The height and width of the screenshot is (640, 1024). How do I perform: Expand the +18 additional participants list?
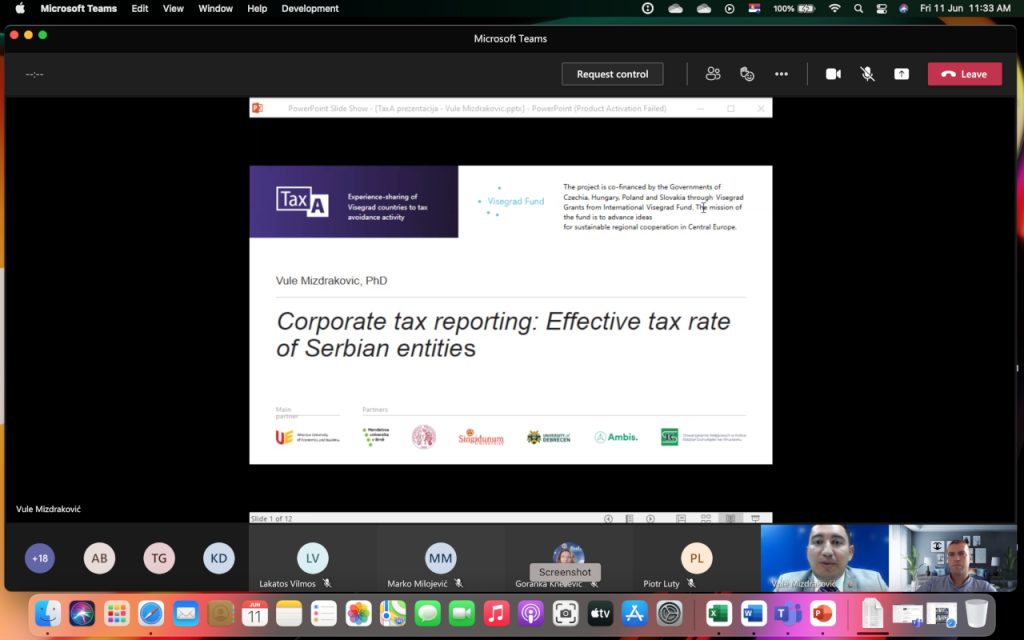tap(40, 558)
